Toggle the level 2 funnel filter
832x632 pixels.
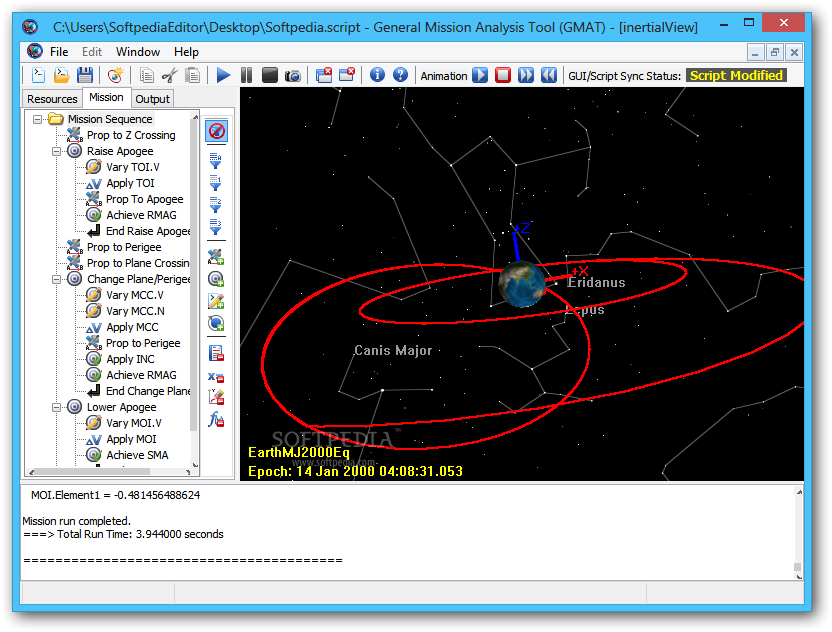pyautogui.click(x=215, y=205)
